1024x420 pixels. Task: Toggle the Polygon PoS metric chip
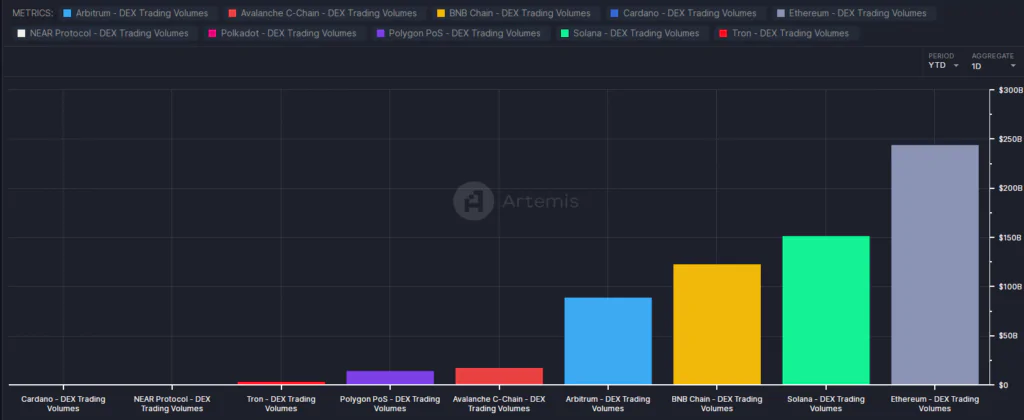click(458, 33)
